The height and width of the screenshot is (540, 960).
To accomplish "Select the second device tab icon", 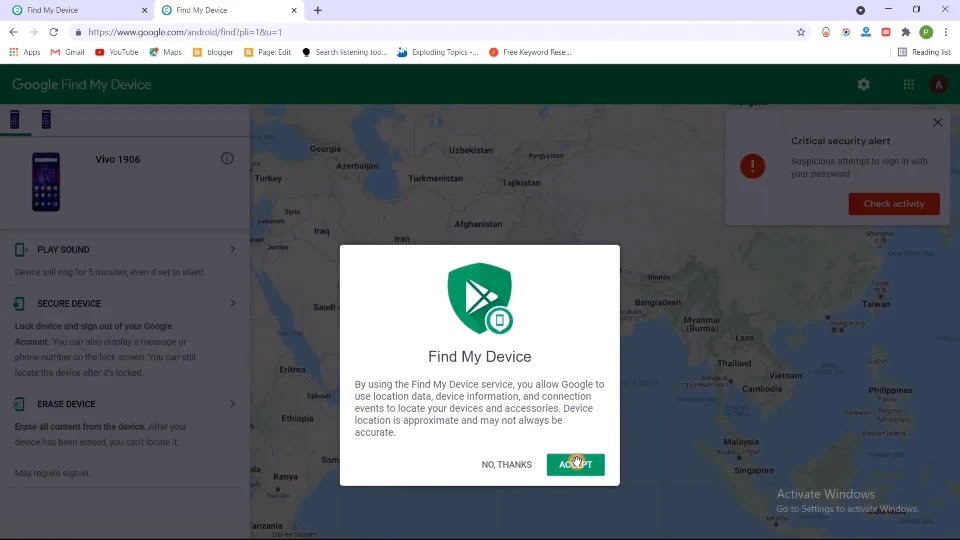I will pos(46,119).
